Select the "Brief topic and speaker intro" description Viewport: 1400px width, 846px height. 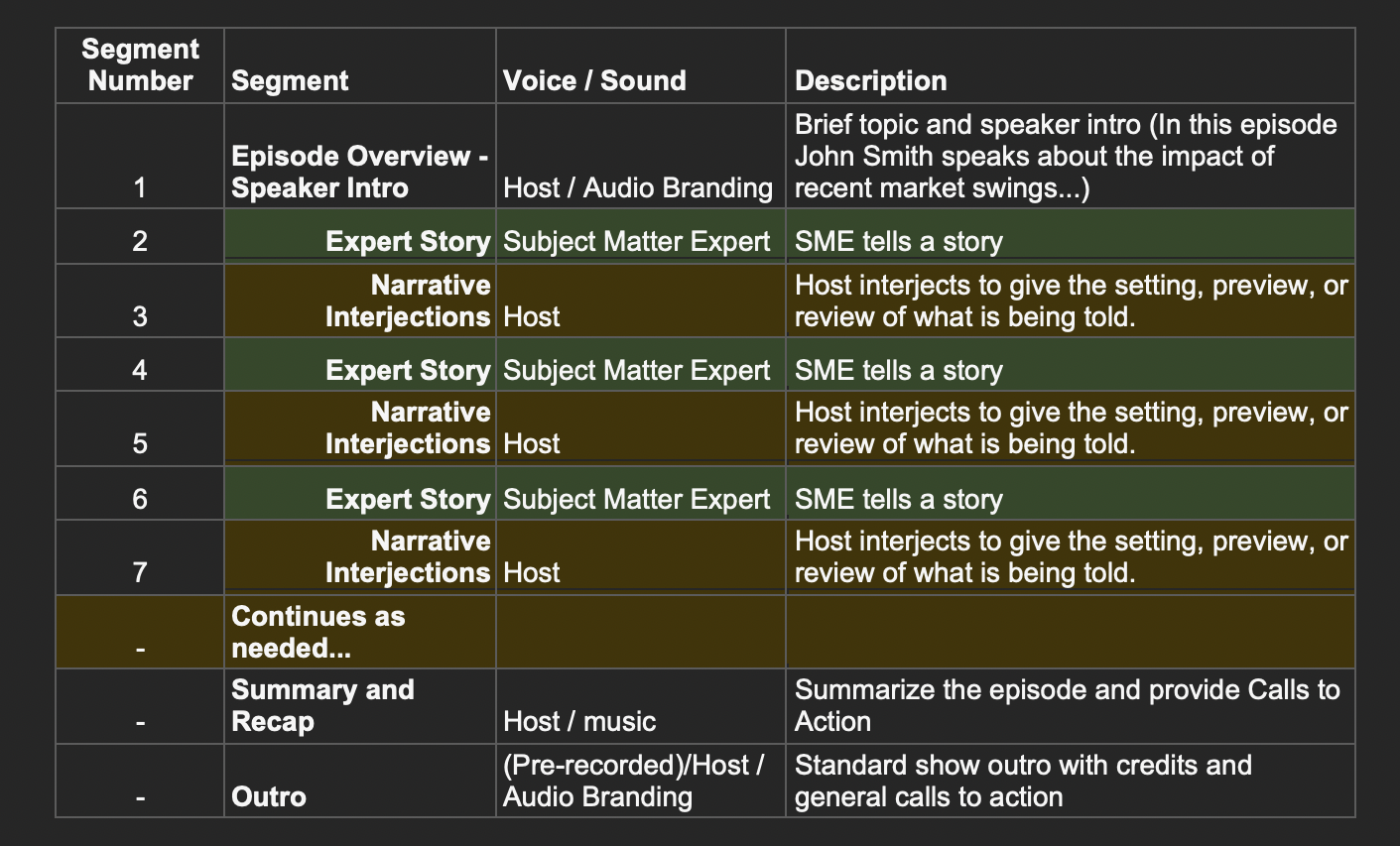coord(1071,156)
